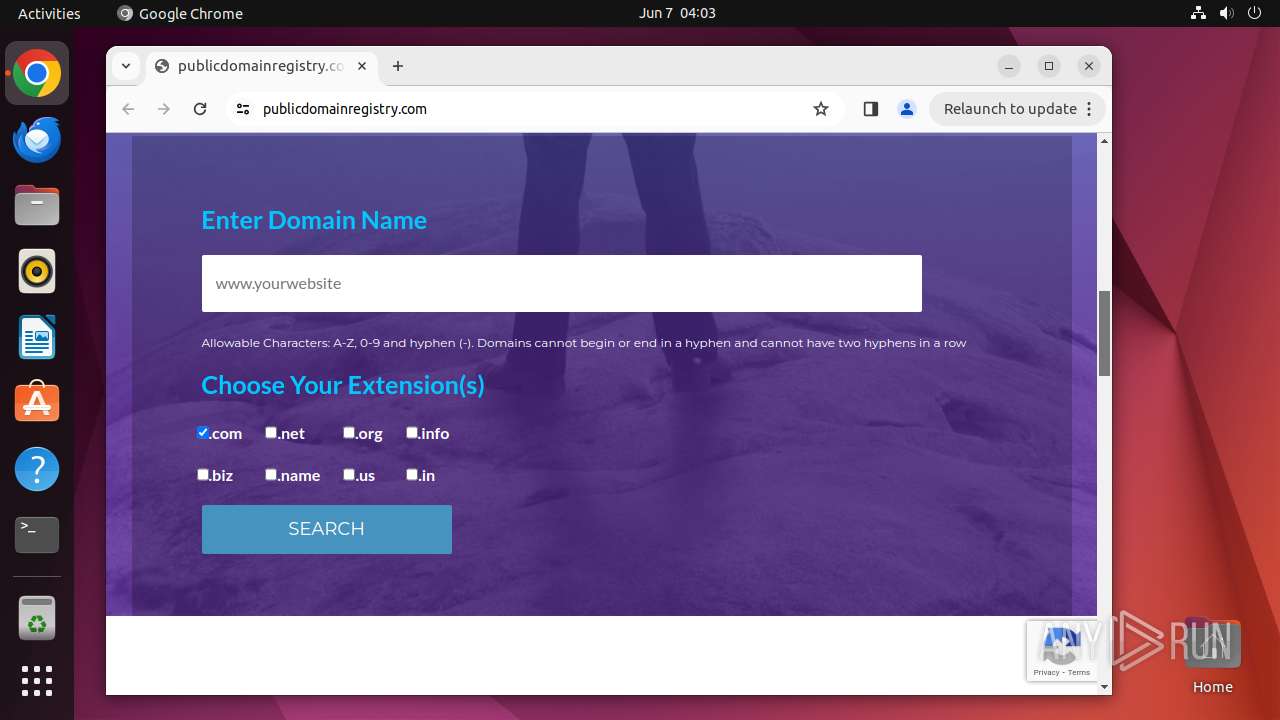1280x720 pixels.
Task: Uncheck the .com extension checkbox
Action: 203,432
